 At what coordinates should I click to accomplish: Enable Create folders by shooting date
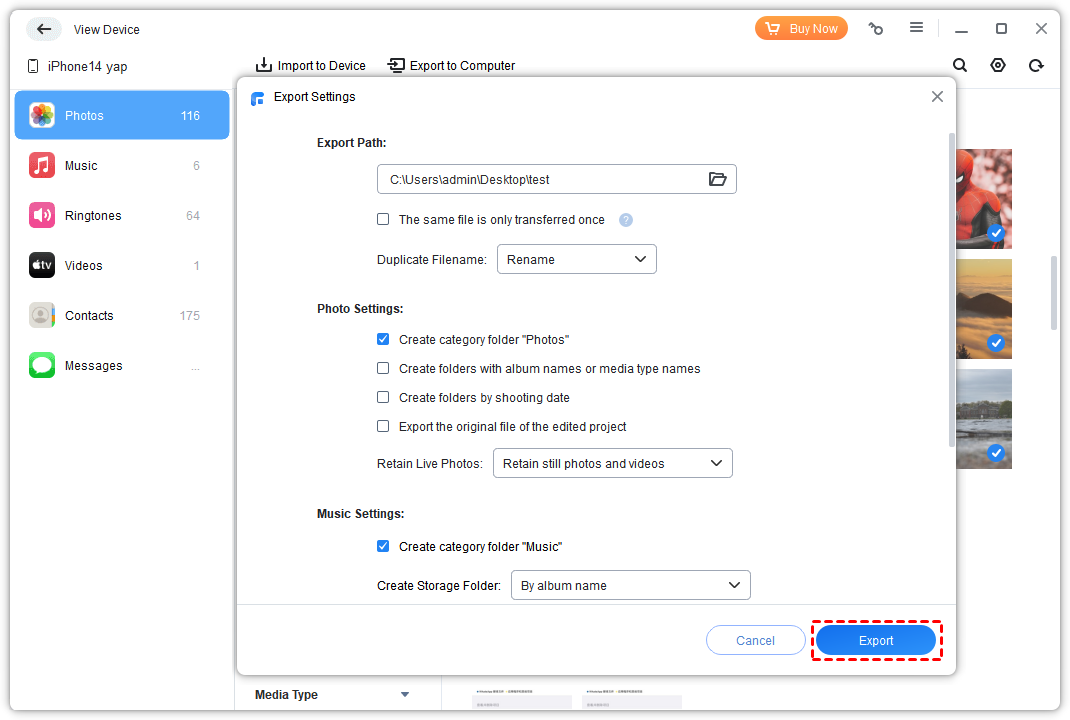coord(383,398)
